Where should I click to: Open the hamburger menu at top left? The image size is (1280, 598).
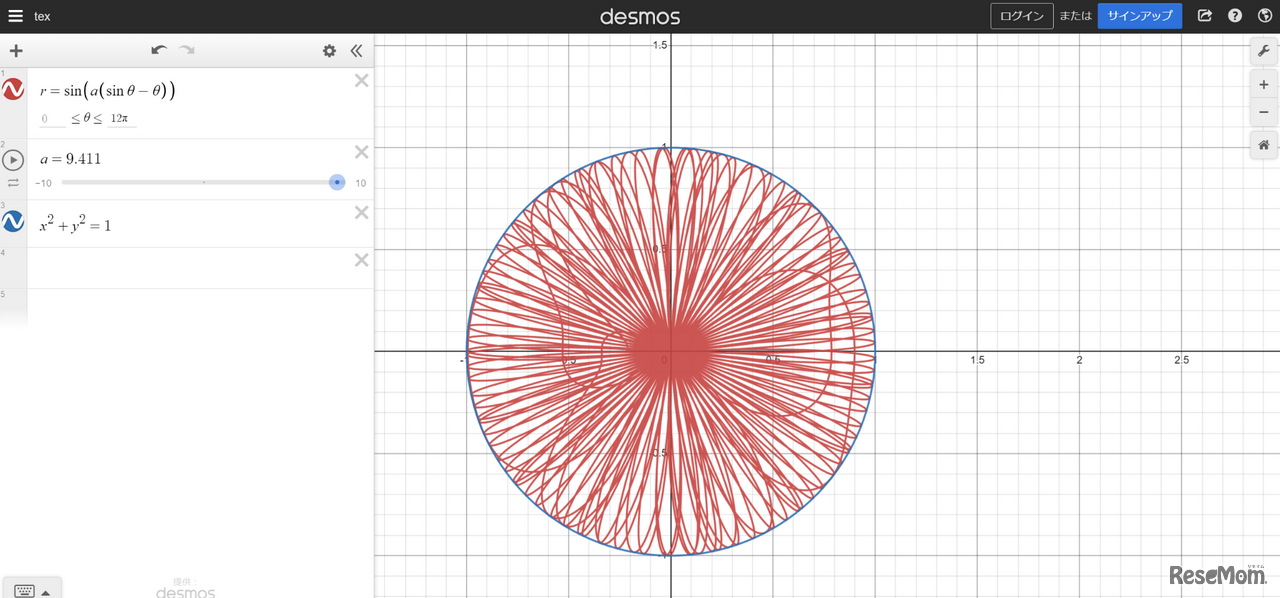tap(15, 16)
